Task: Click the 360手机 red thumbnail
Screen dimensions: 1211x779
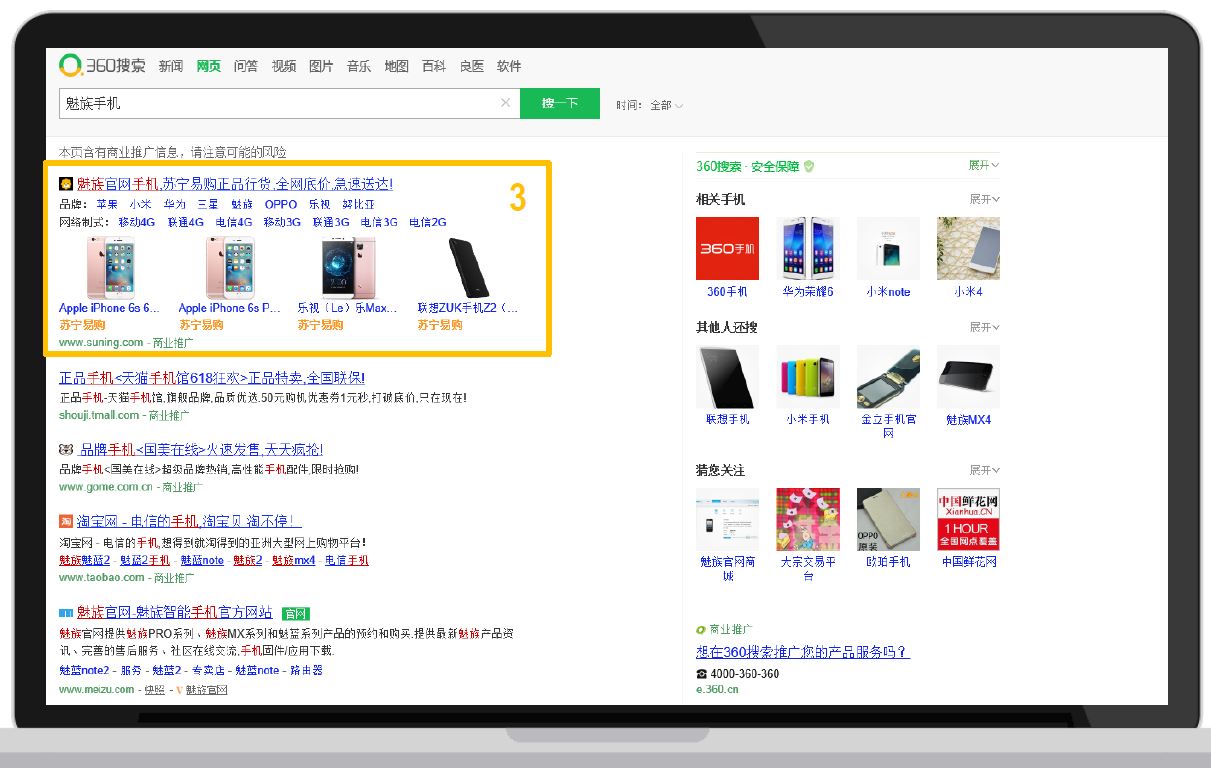Action: tap(727, 248)
